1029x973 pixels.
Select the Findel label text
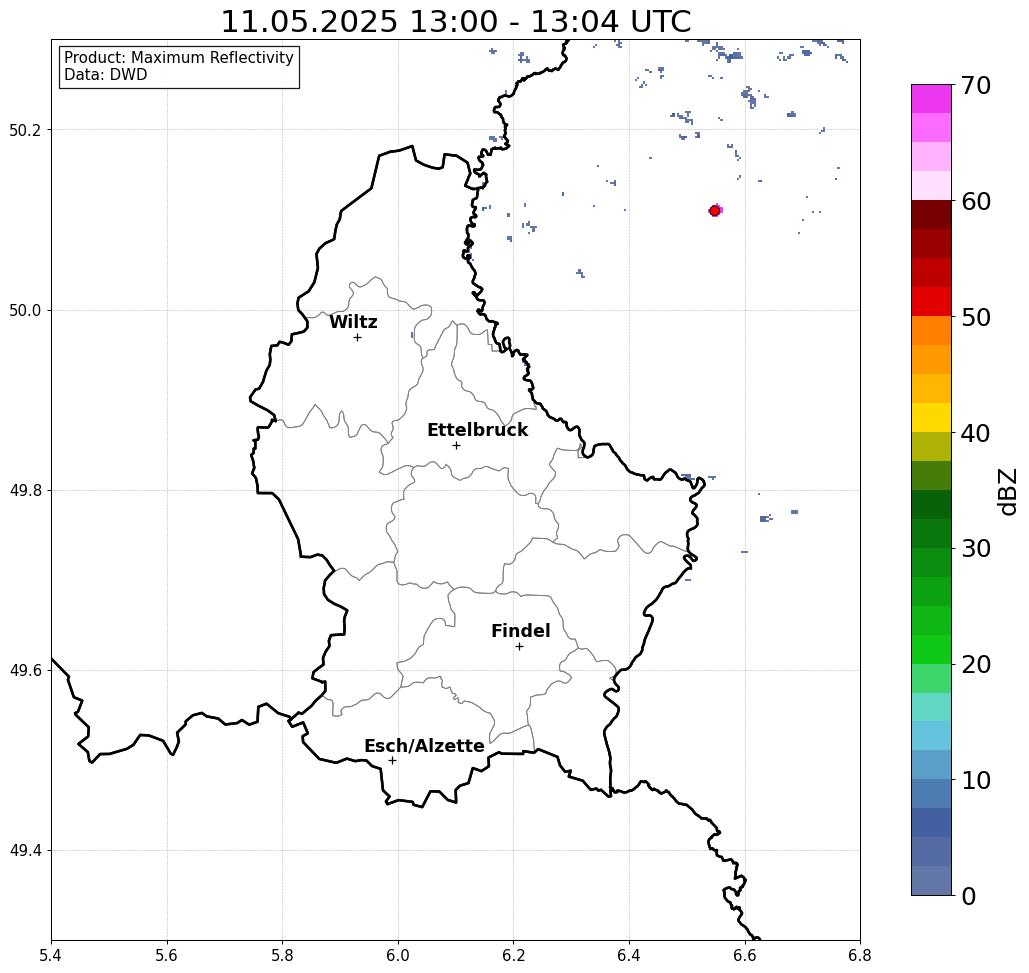coord(520,631)
